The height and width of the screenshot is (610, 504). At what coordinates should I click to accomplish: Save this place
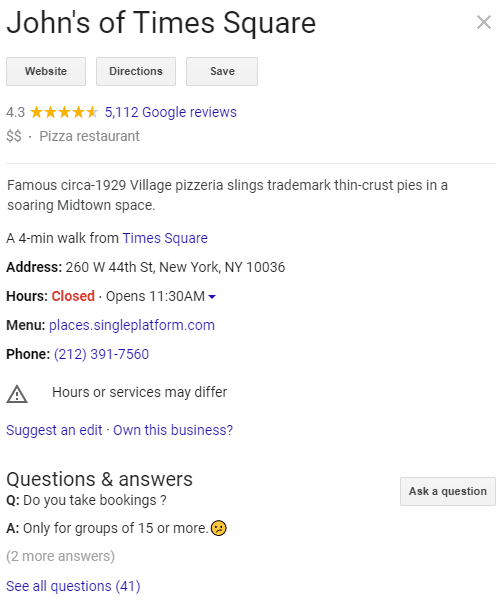click(x=222, y=71)
